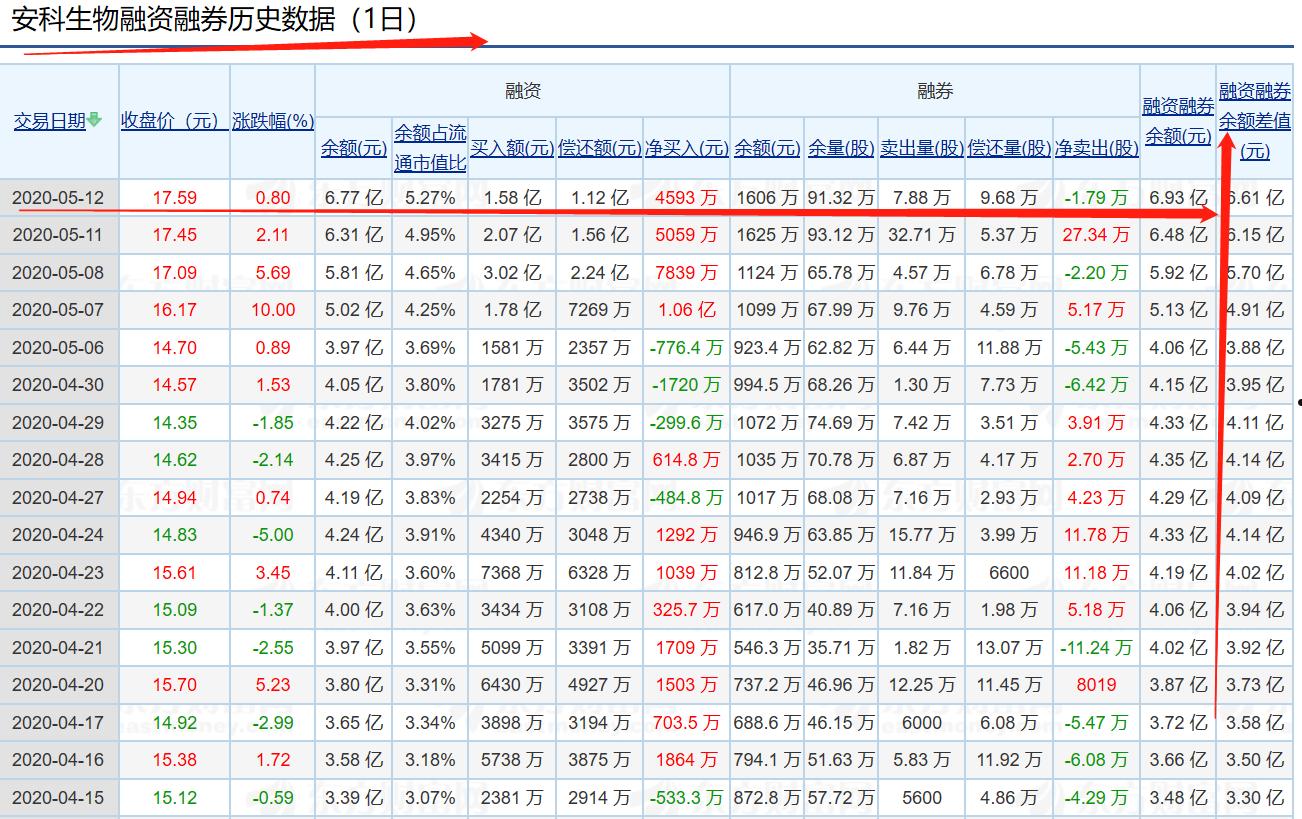Viewport: 1302px width, 819px height.
Task: Click the 5600 sell volume cell
Action: point(922,798)
